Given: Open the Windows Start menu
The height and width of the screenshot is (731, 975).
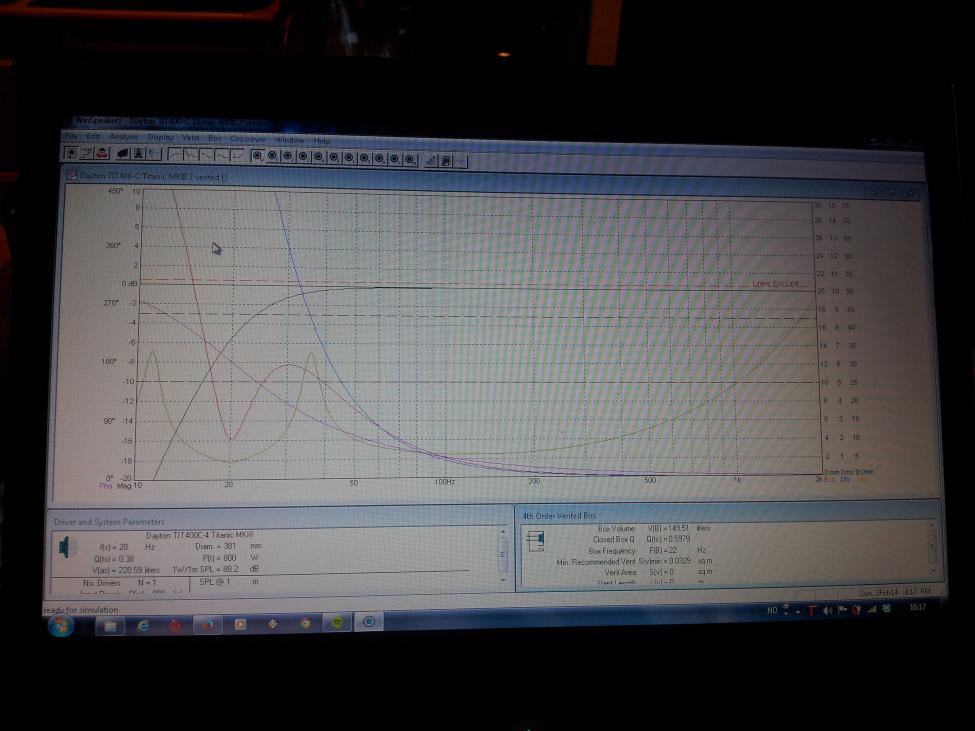Looking at the screenshot, I should click(x=62, y=626).
